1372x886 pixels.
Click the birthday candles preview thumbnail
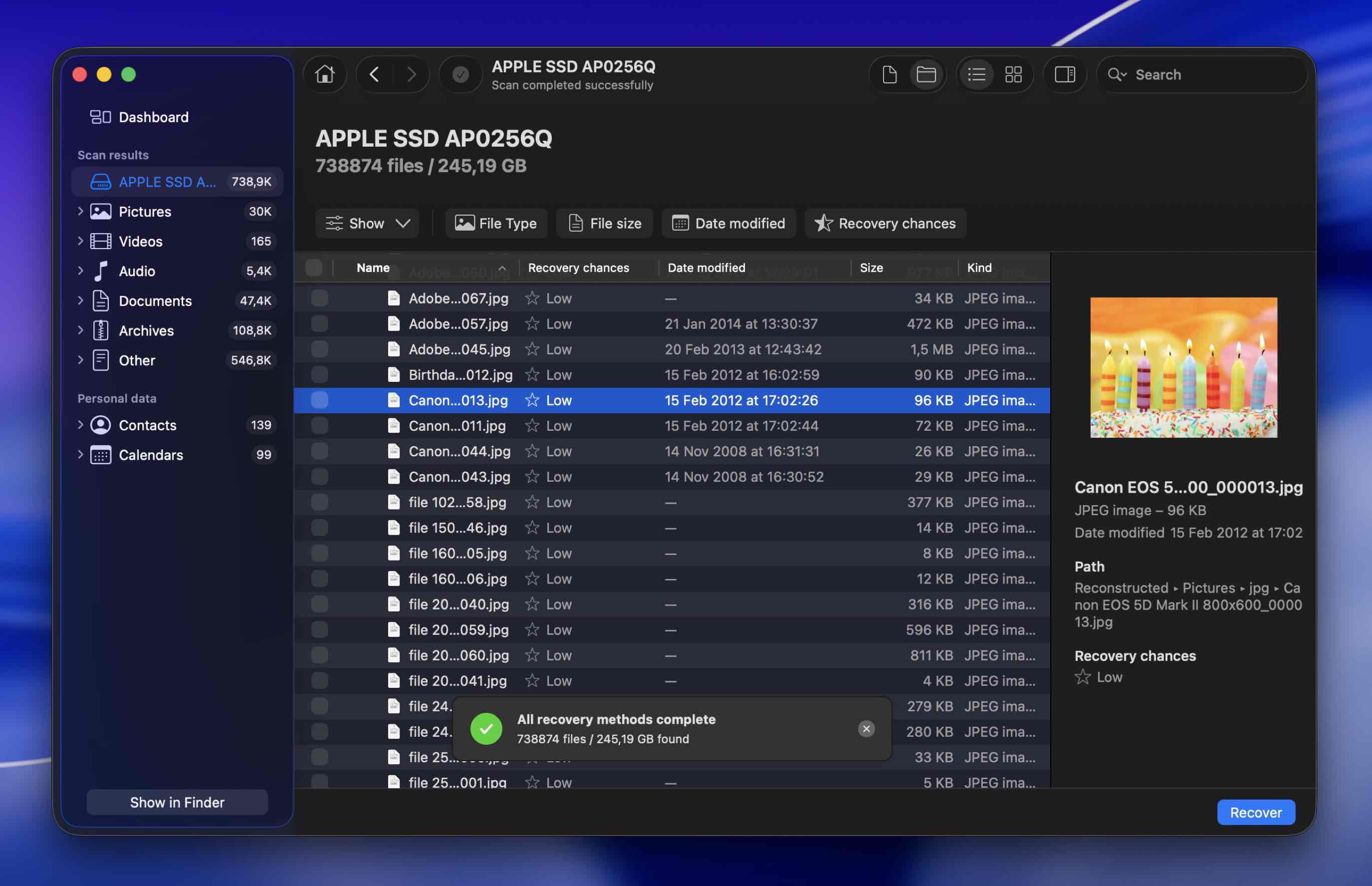tap(1183, 368)
